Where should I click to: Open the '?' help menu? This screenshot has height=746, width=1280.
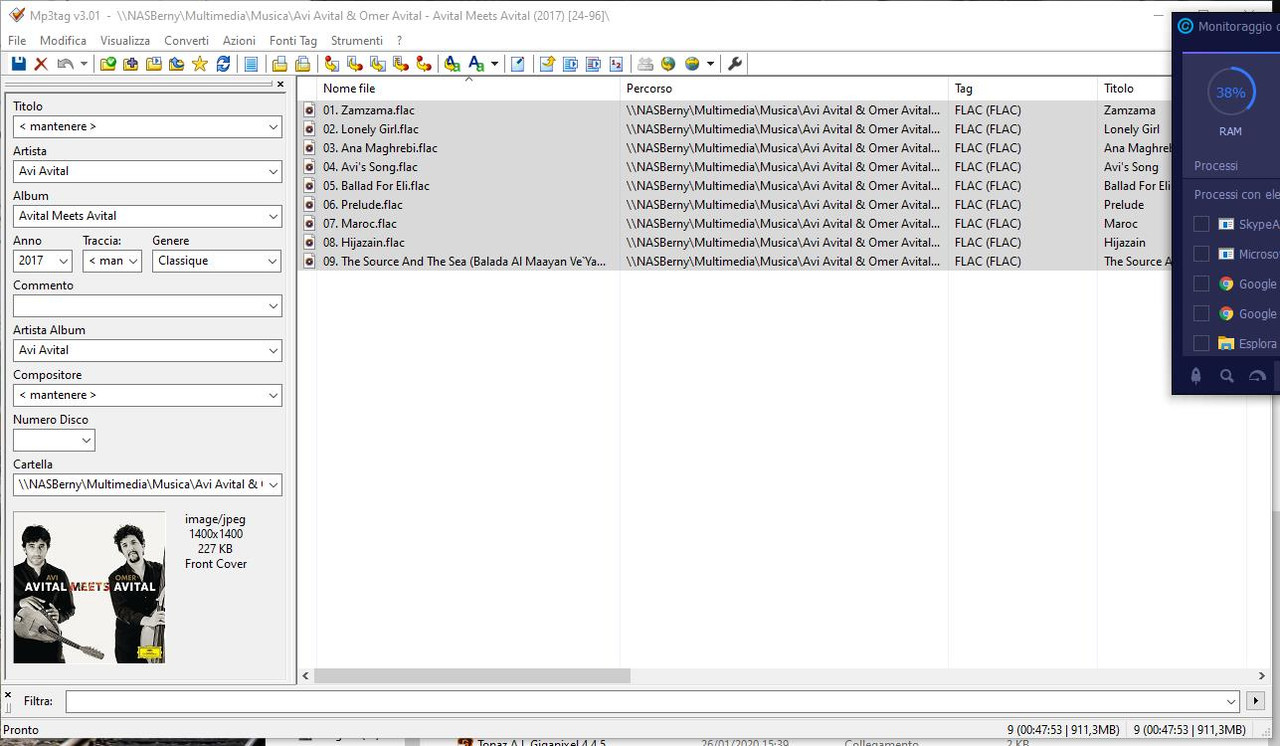coord(399,41)
